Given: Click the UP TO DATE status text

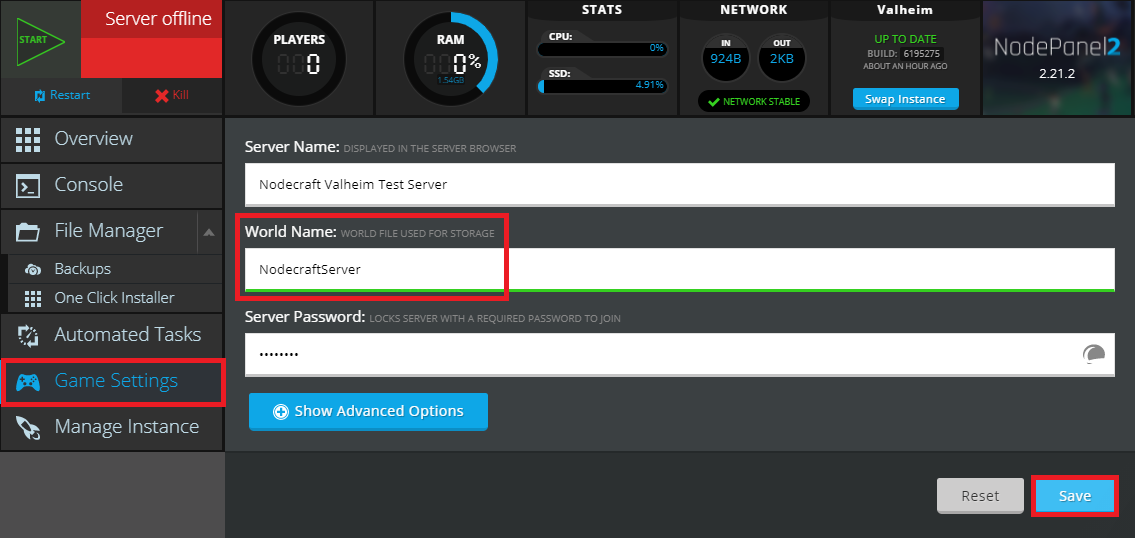Looking at the screenshot, I should click(x=905, y=39).
